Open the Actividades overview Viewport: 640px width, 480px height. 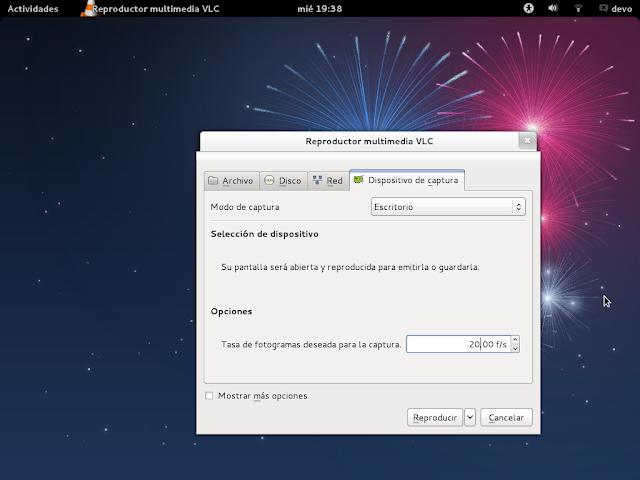[x=33, y=9]
